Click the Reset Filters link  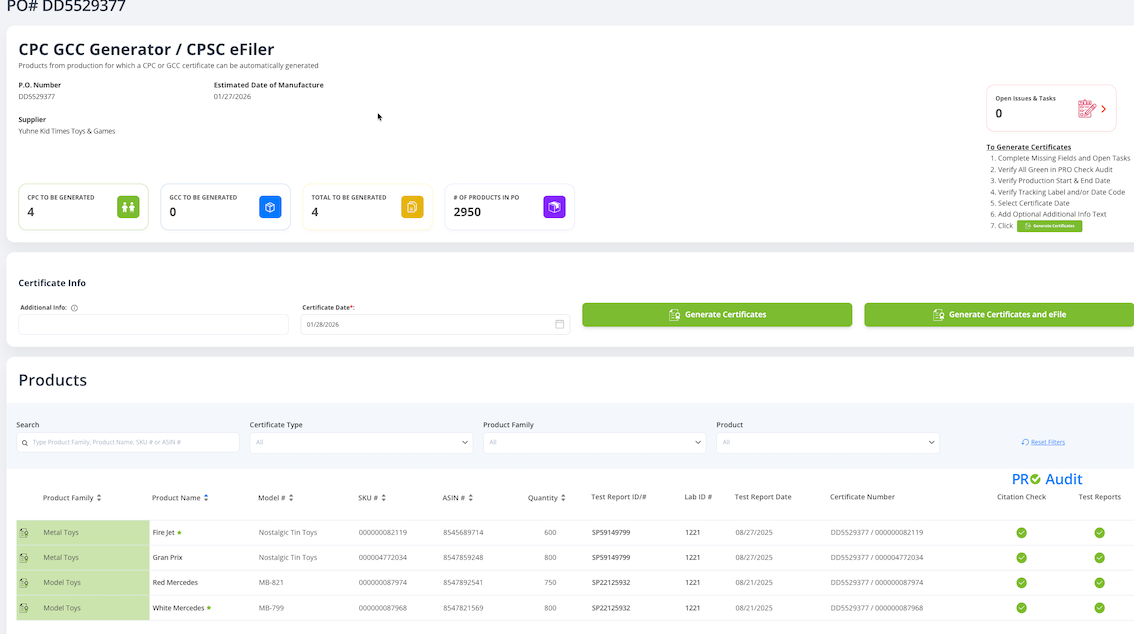(x=1044, y=441)
